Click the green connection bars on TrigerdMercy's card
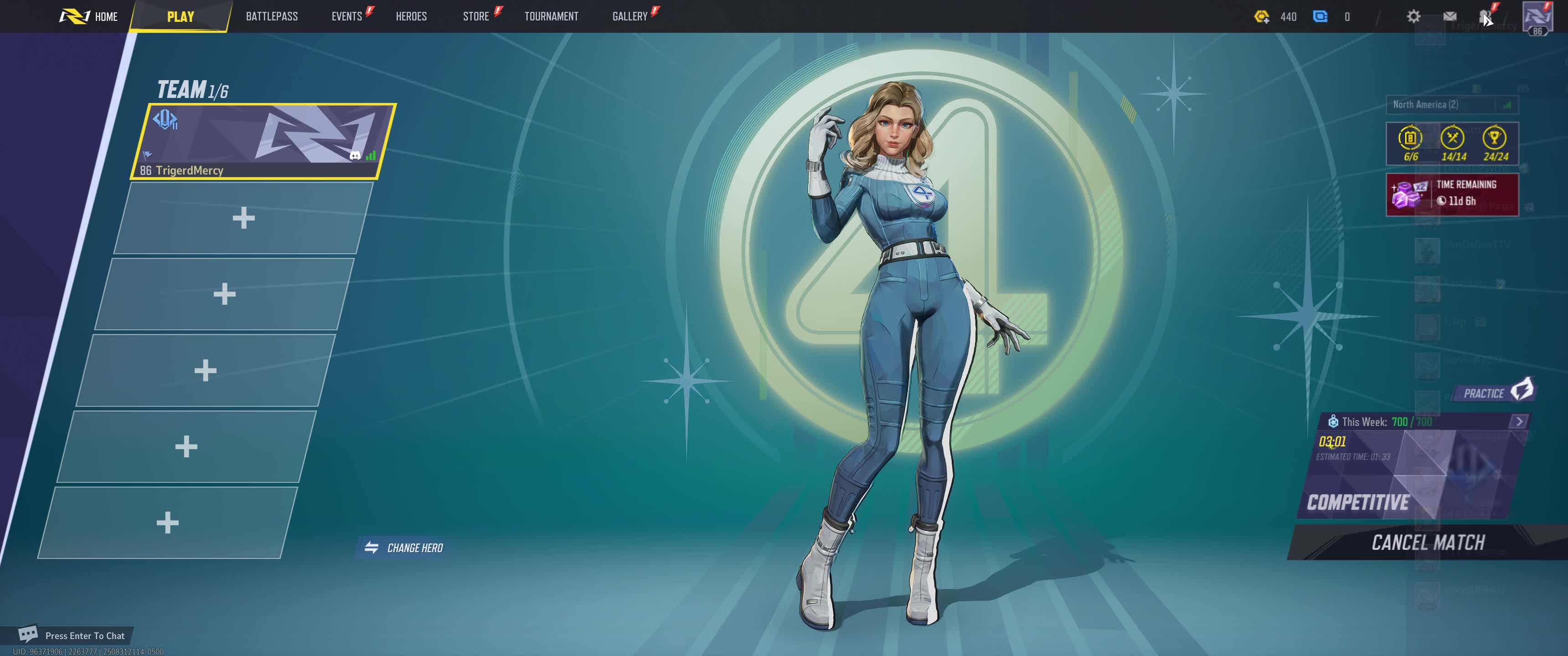1568x656 pixels. tap(371, 155)
